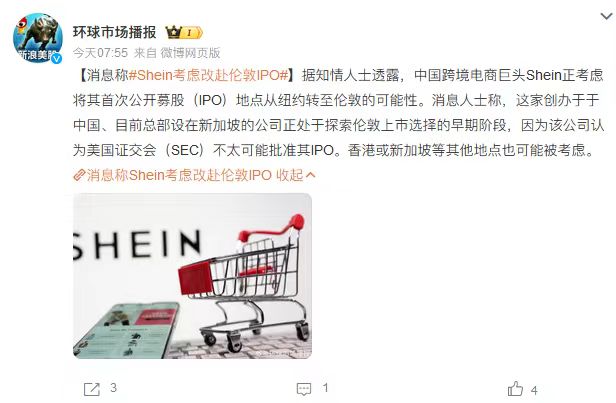Screen dimensions: 616x403
Task: Click the post body text paragraph
Action: [338, 113]
